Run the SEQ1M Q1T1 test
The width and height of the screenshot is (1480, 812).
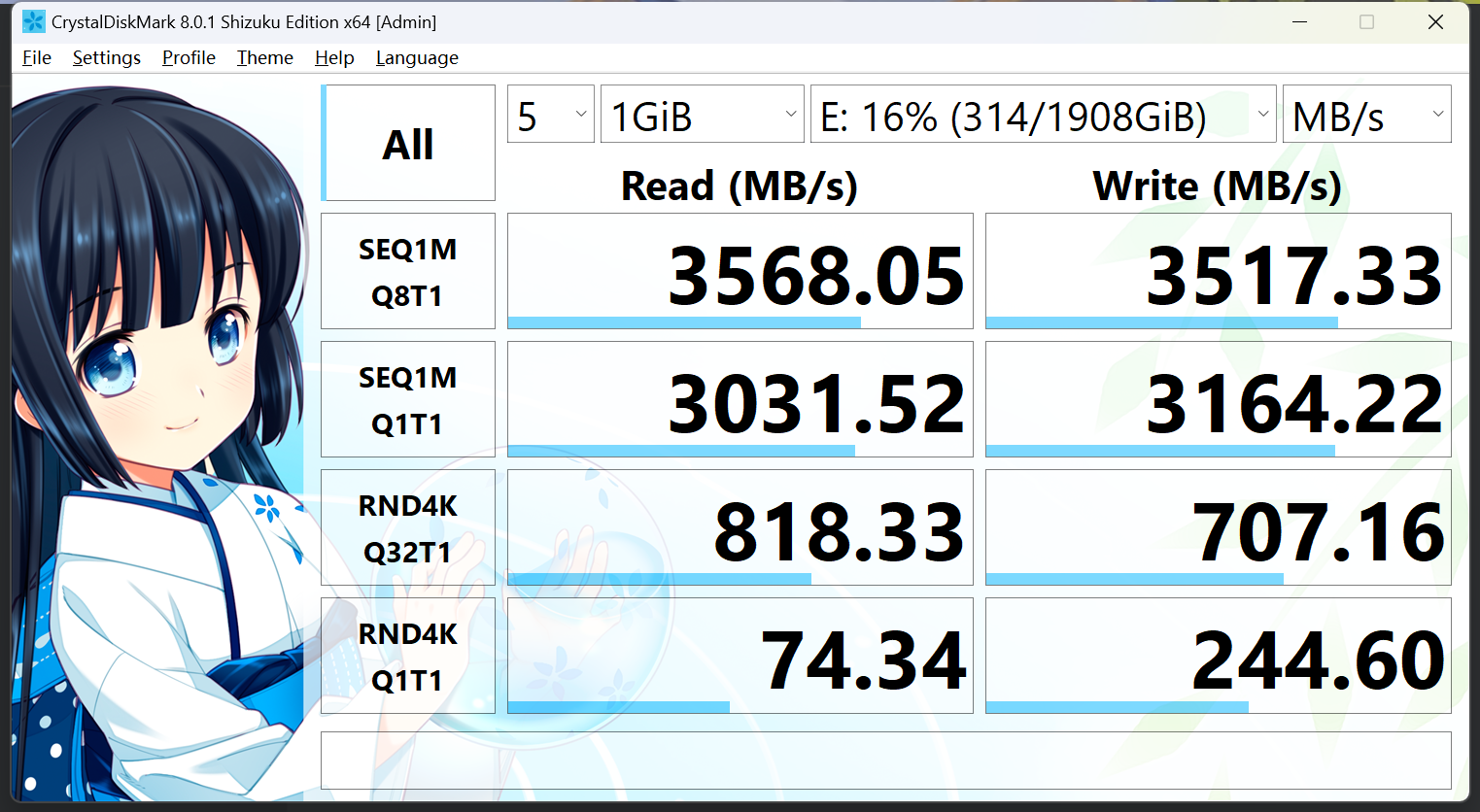tap(408, 400)
